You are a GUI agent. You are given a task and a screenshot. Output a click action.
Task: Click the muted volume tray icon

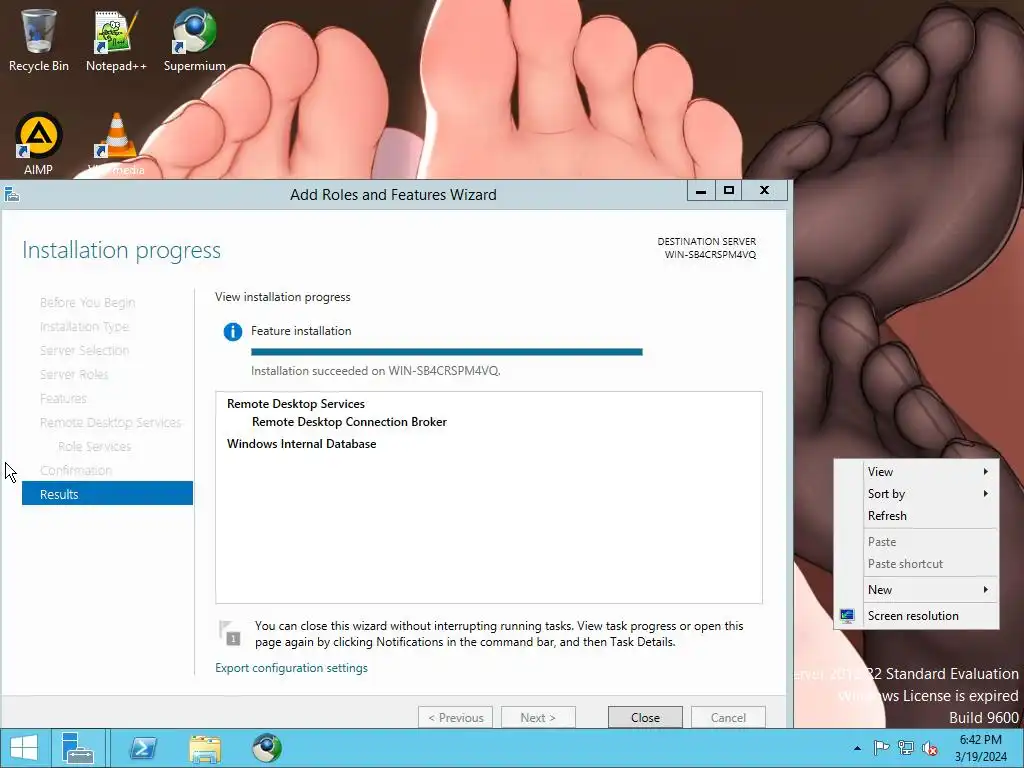pyautogui.click(x=930, y=748)
